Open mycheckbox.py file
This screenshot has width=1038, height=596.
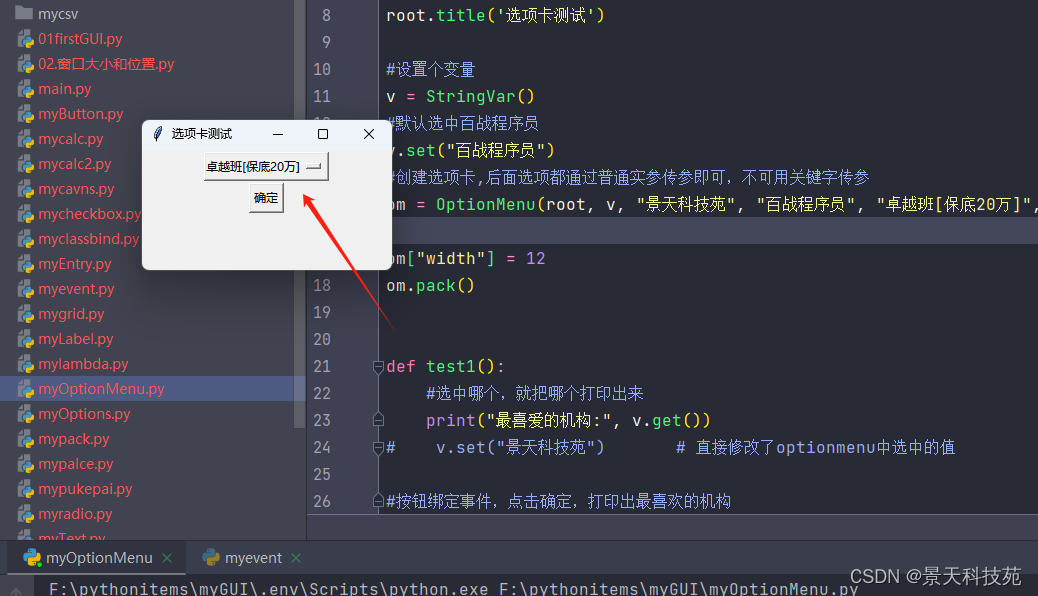pos(89,214)
